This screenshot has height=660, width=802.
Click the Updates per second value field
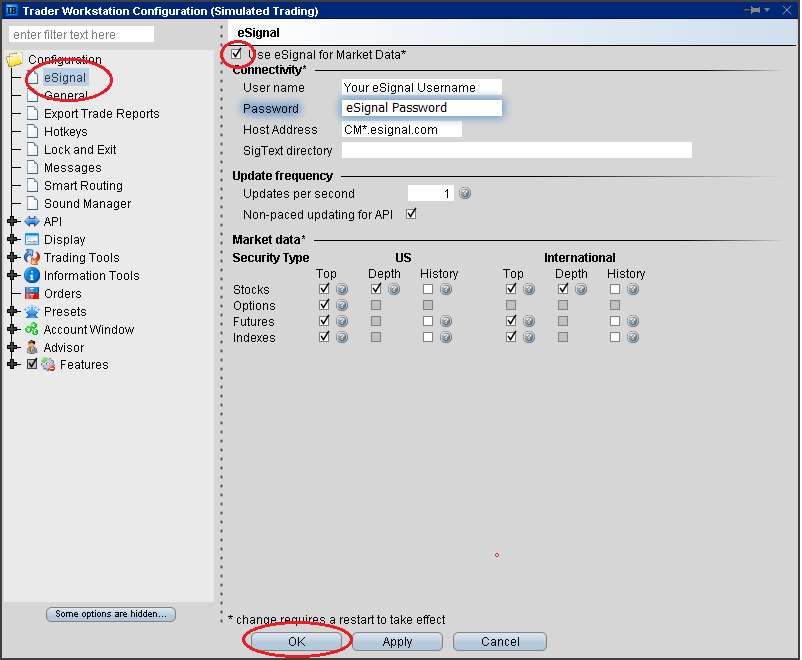pyautogui.click(x=431, y=193)
